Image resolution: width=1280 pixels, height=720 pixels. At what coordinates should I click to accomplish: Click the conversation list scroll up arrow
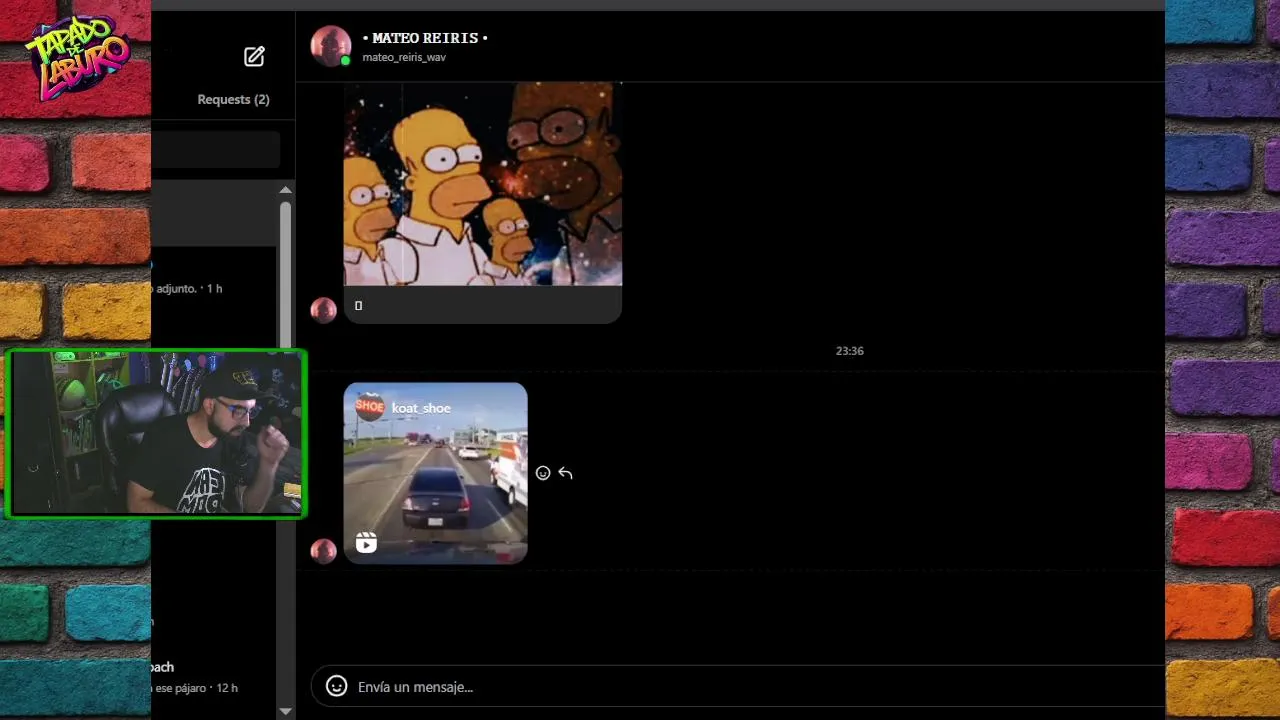pos(285,189)
